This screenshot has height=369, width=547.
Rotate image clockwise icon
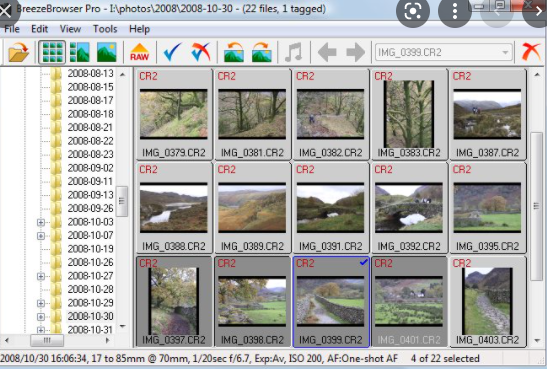pos(261,52)
